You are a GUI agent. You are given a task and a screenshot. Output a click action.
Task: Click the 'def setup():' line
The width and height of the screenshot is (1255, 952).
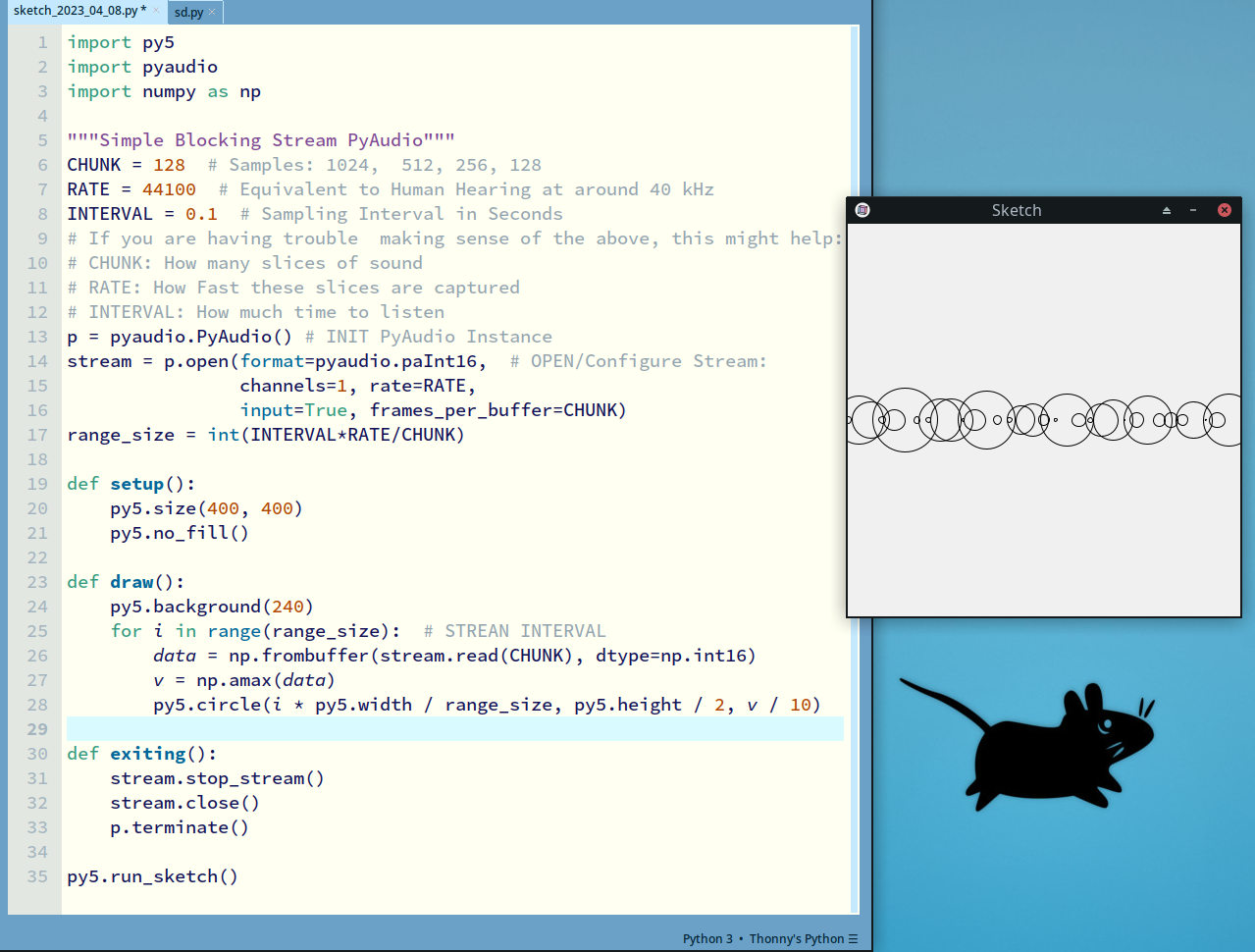131,484
